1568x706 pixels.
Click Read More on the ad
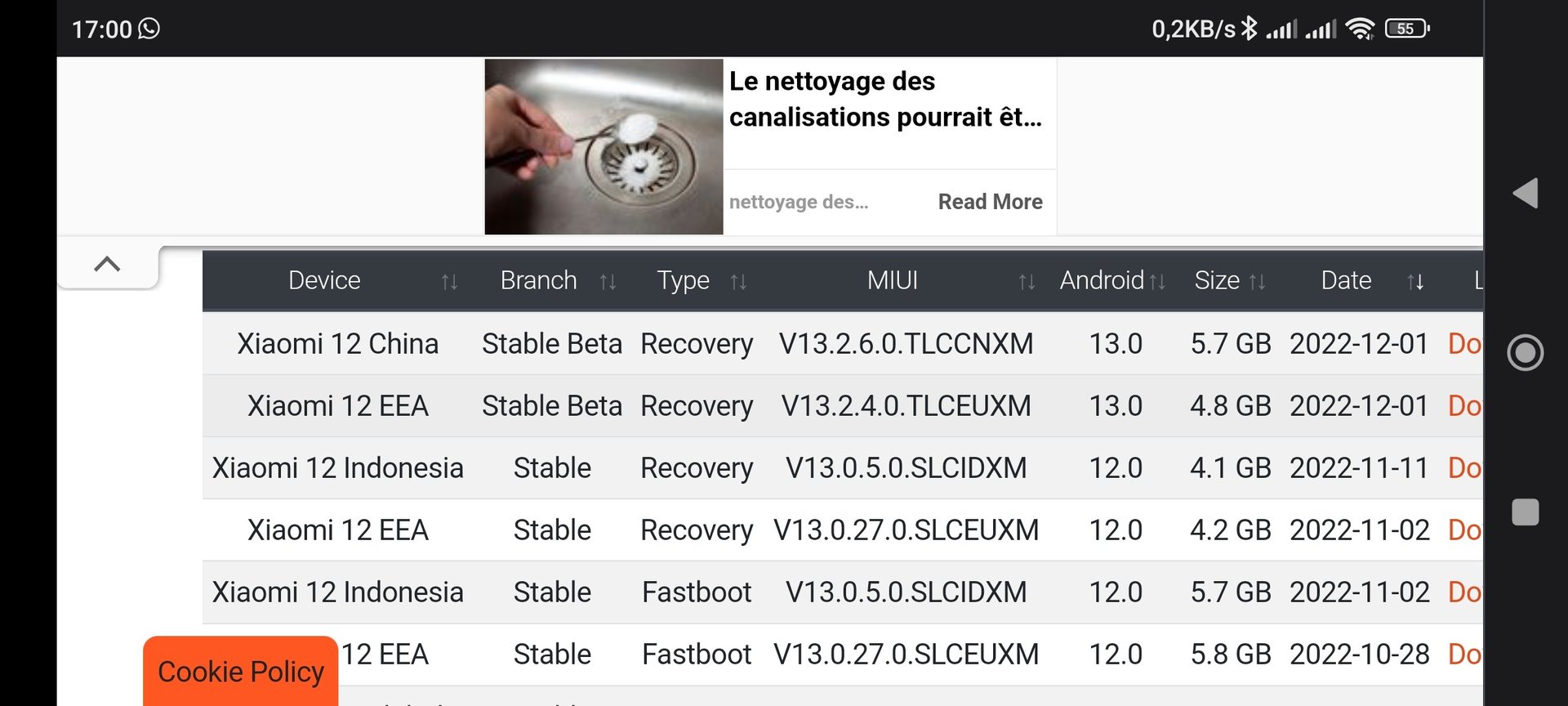pyautogui.click(x=990, y=202)
